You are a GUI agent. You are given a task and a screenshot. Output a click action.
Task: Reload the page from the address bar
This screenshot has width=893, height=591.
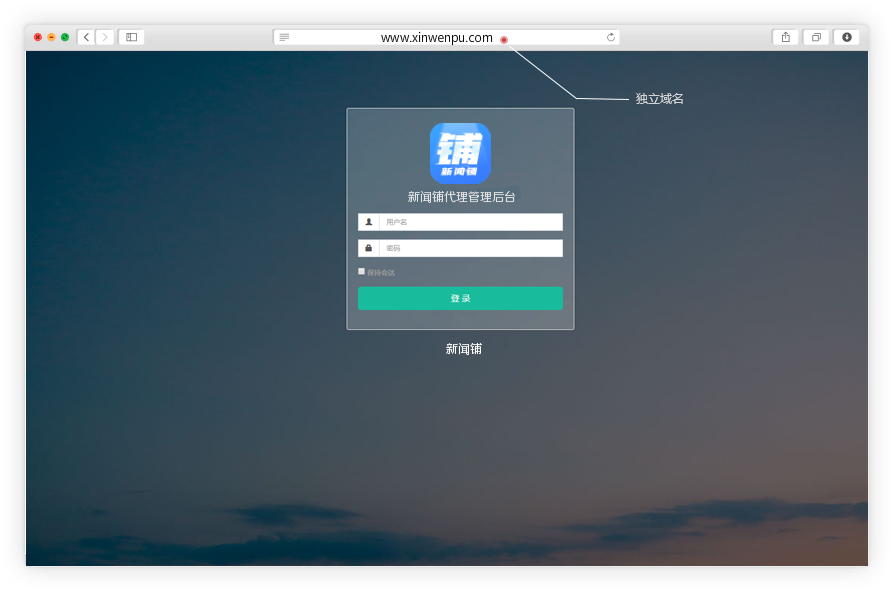(x=610, y=37)
